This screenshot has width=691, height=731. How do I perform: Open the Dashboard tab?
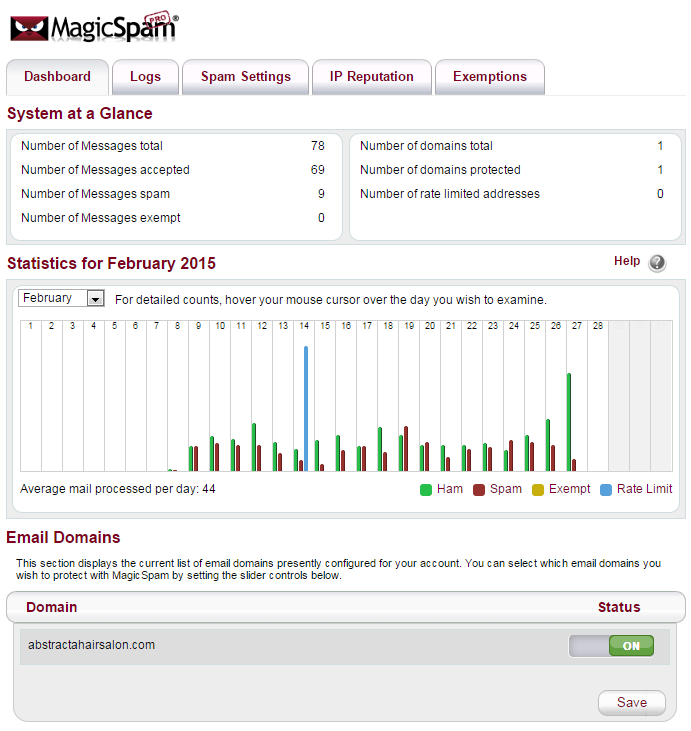(x=57, y=77)
